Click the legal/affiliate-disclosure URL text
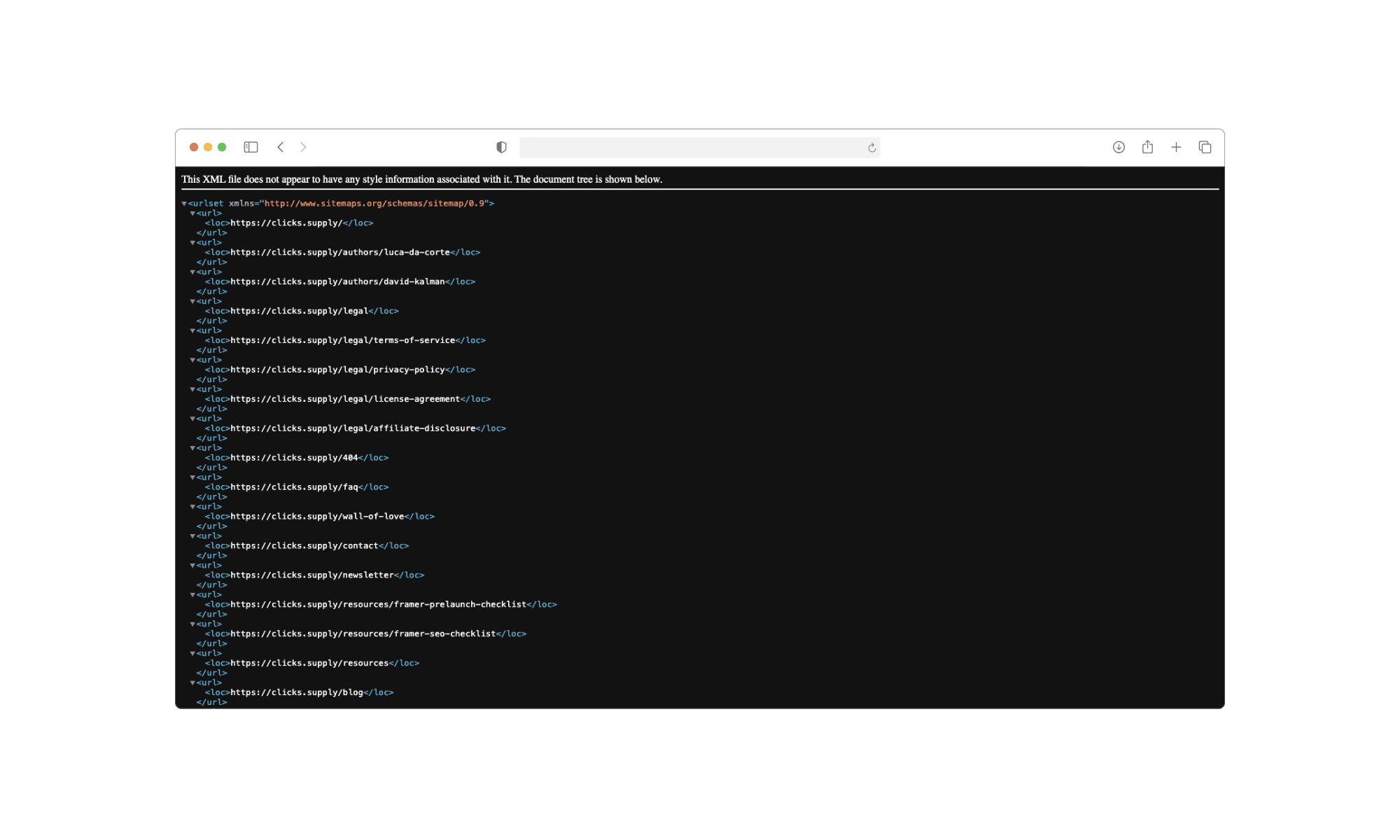 [353, 429]
